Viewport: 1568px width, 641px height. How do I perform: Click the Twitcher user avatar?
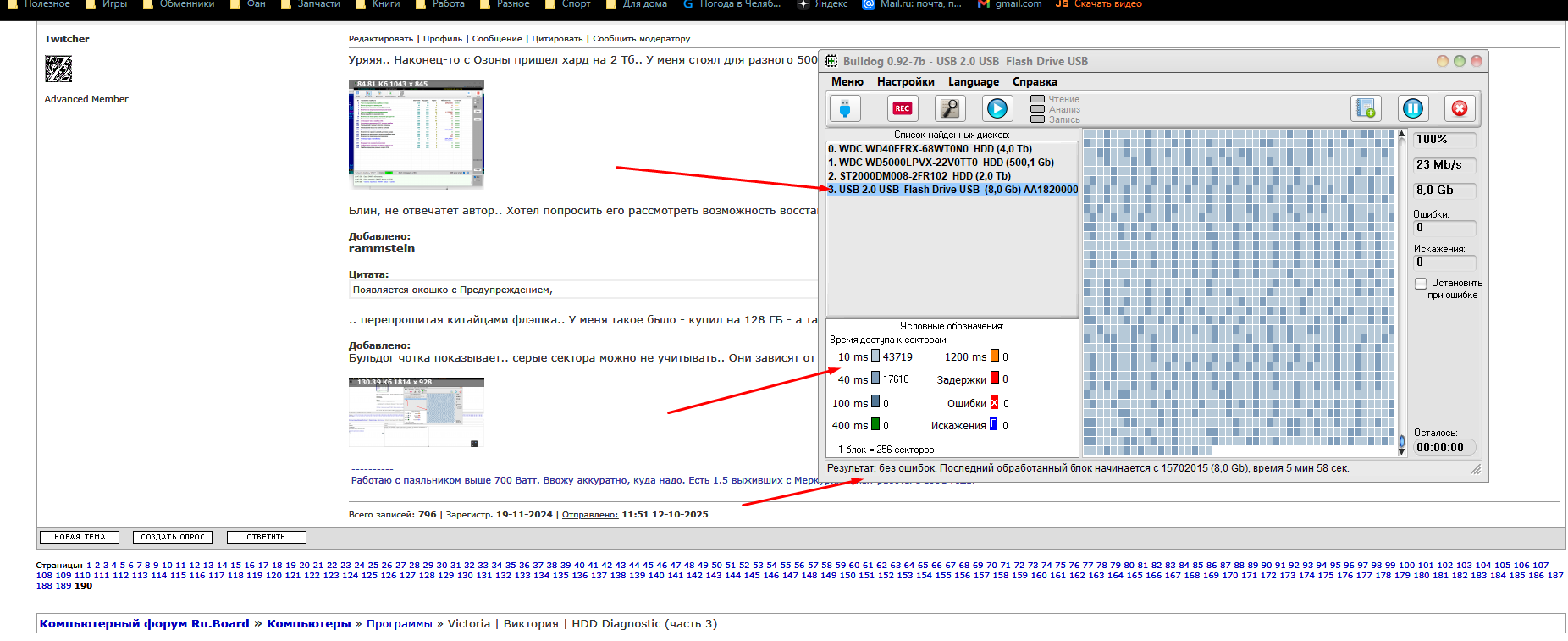(x=58, y=69)
